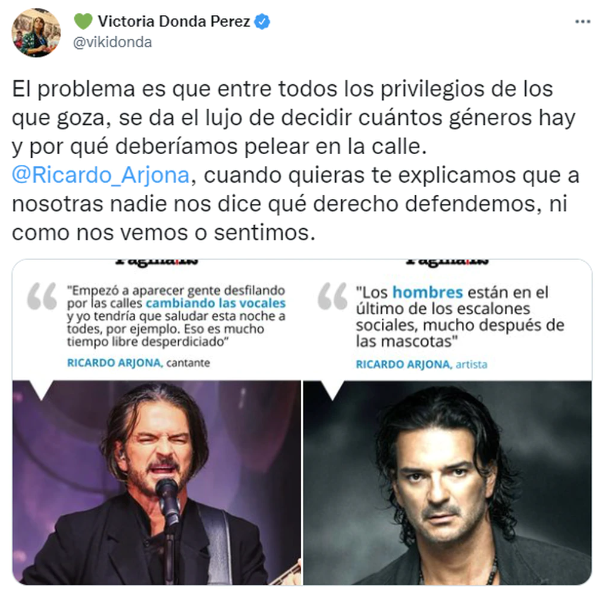Viewport: 600px width, 589px height.
Task: Click highlighted phrase 'cambiando las vocales'
Action: click(216, 303)
